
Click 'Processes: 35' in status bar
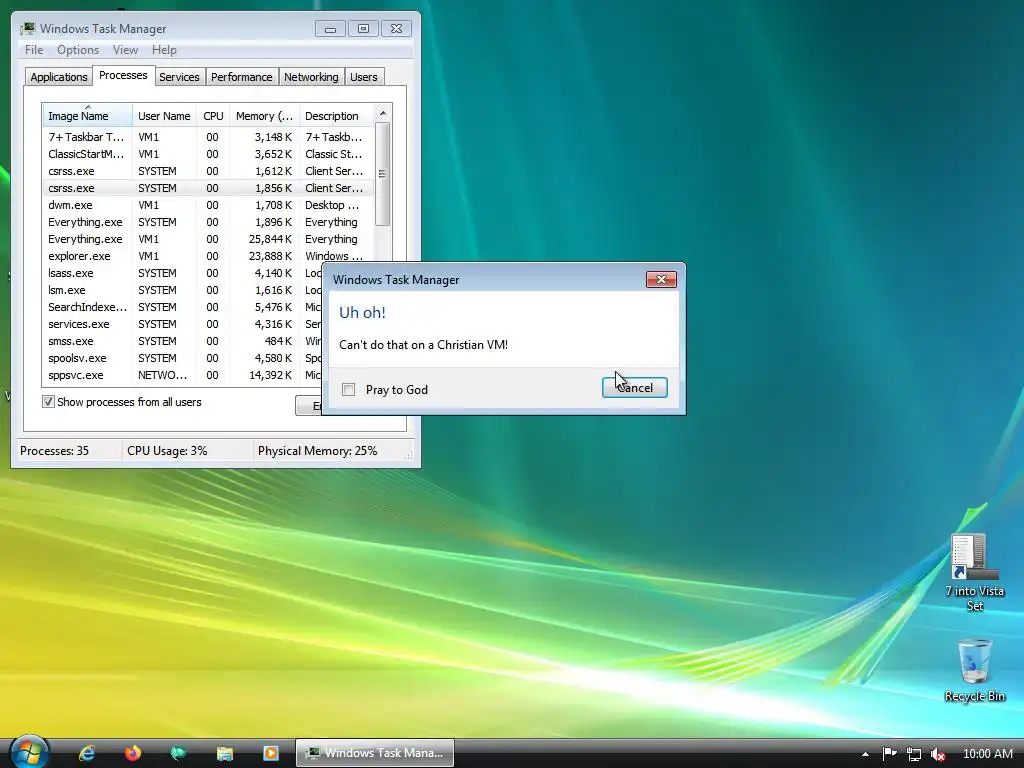[x=54, y=451]
